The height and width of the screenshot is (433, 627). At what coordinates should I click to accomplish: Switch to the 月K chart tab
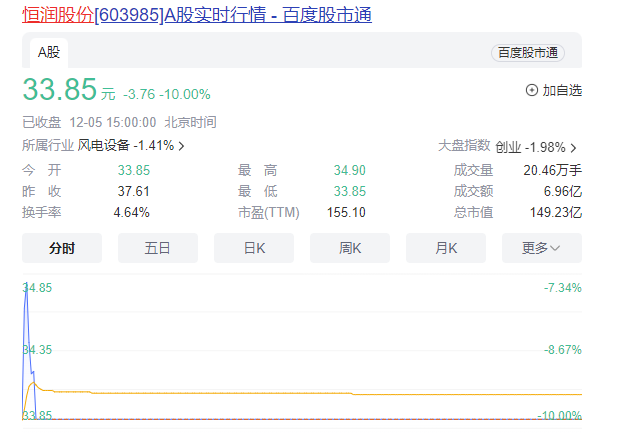pyautogui.click(x=446, y=248)
